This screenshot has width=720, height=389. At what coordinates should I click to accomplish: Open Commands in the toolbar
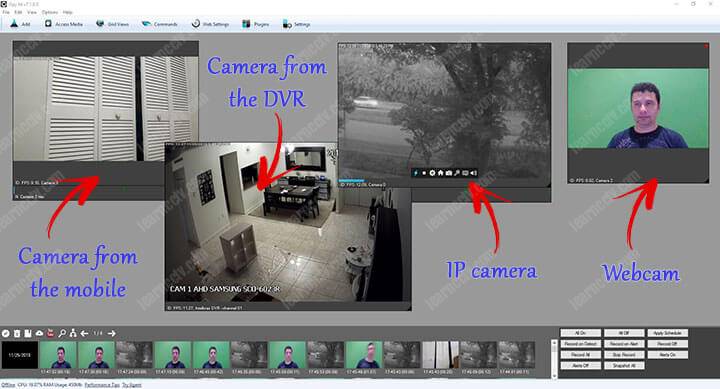(160, 24)
